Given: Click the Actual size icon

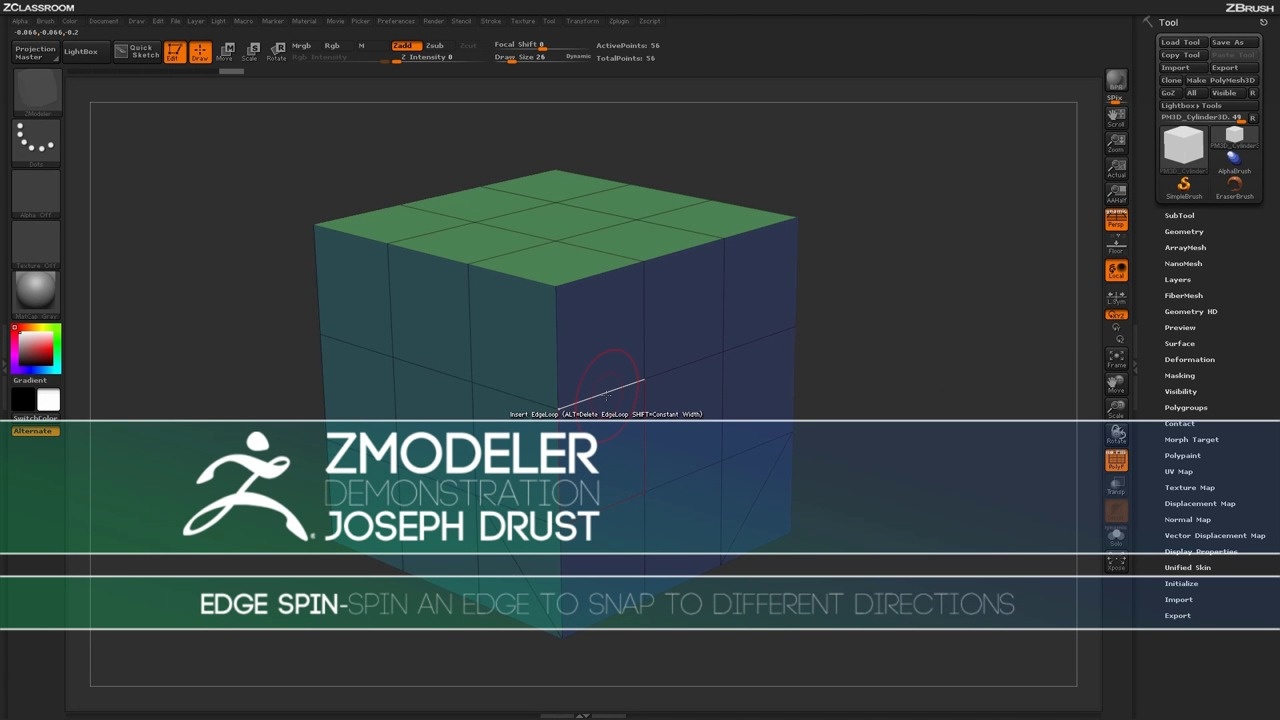Looking at the screenshot, I should (x=1116, y=168).
